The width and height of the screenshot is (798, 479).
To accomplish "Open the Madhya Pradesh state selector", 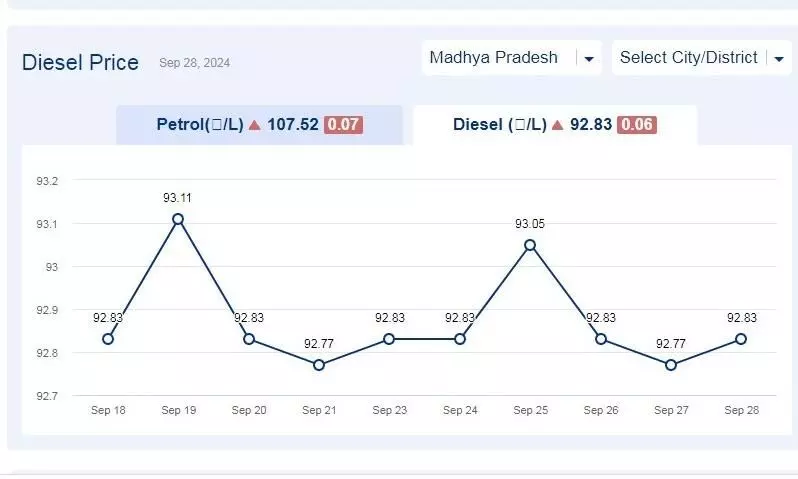I will [x=511, y=58].
